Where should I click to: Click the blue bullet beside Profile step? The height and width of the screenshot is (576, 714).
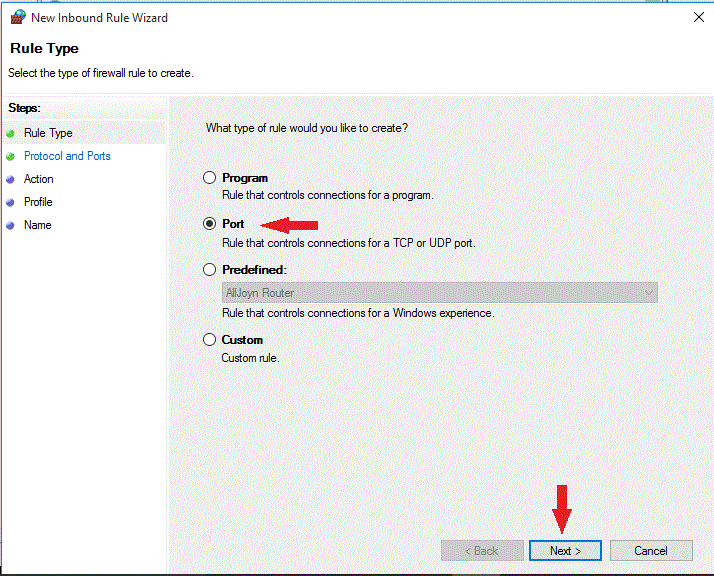[11, 202]
